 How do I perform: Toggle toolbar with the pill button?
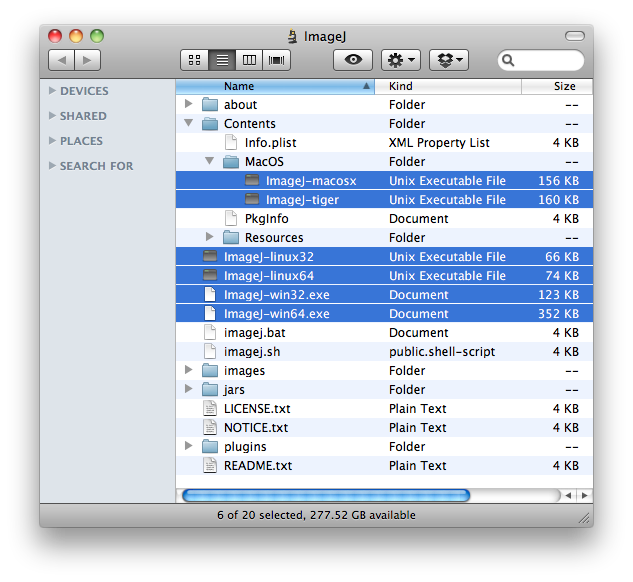pyautogui.click(x=575, y=36)
